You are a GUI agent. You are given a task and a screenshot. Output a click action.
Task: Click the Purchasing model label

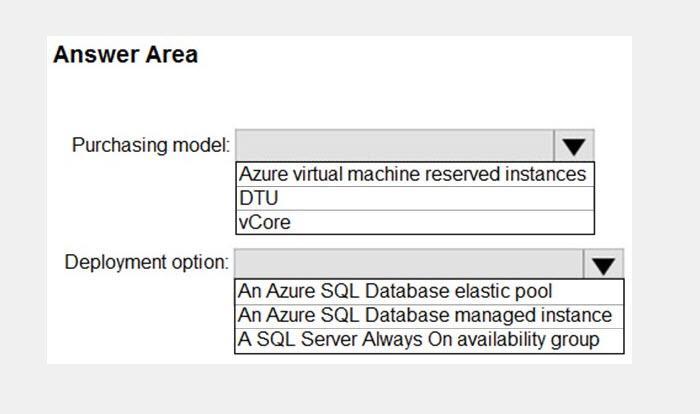point(151,145)
